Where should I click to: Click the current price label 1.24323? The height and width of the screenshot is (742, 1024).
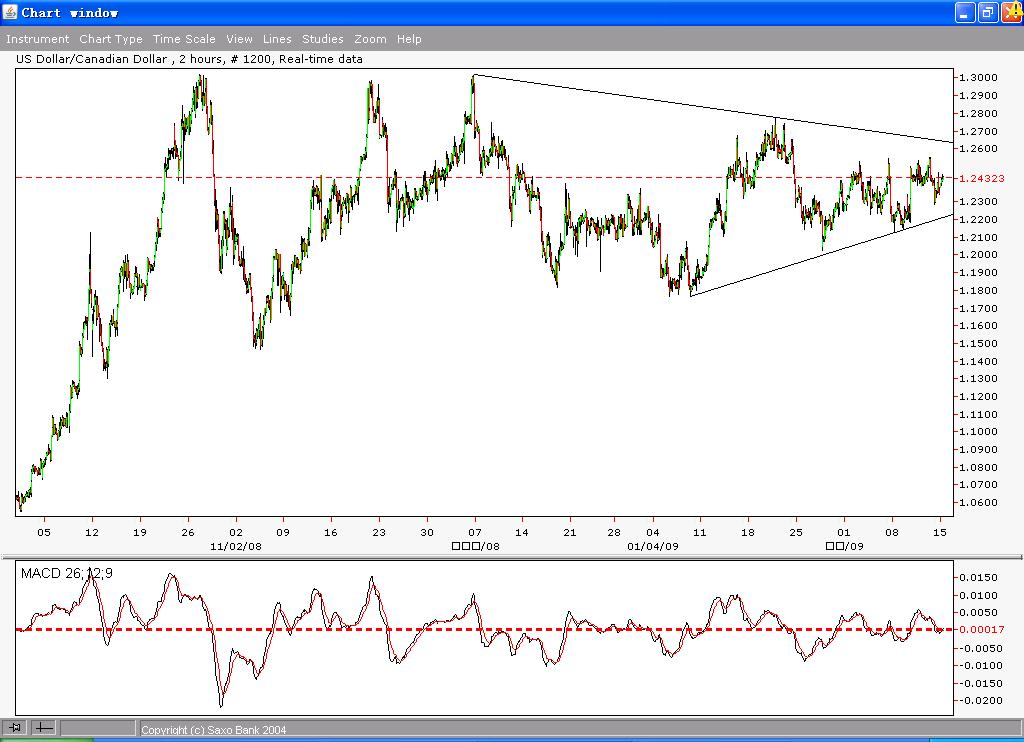pos(982,178)
